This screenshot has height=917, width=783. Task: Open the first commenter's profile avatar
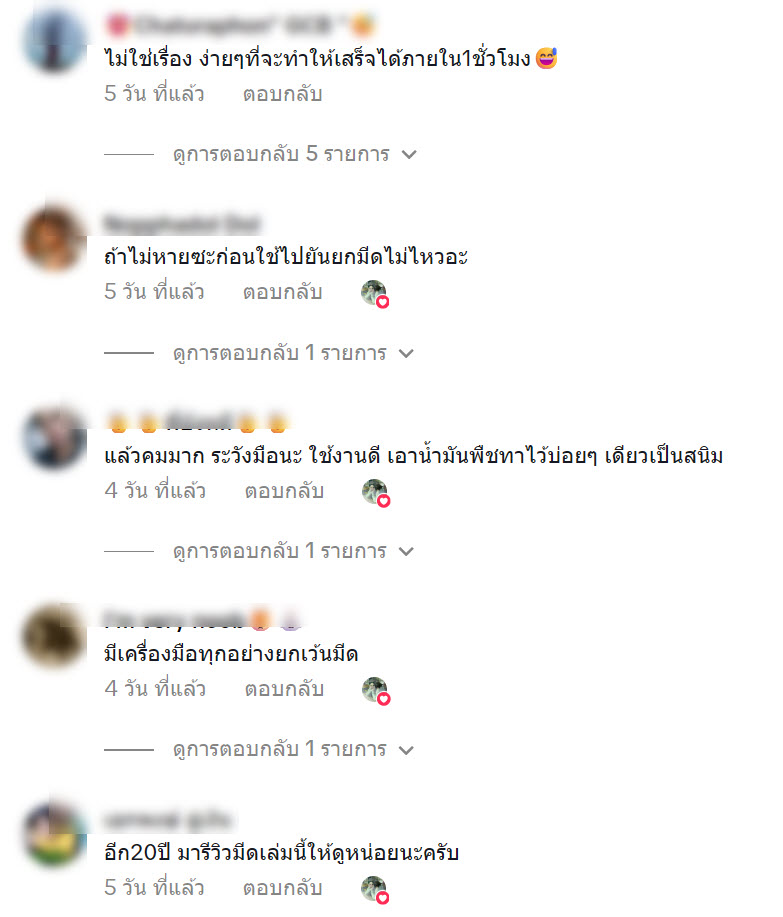54,42
